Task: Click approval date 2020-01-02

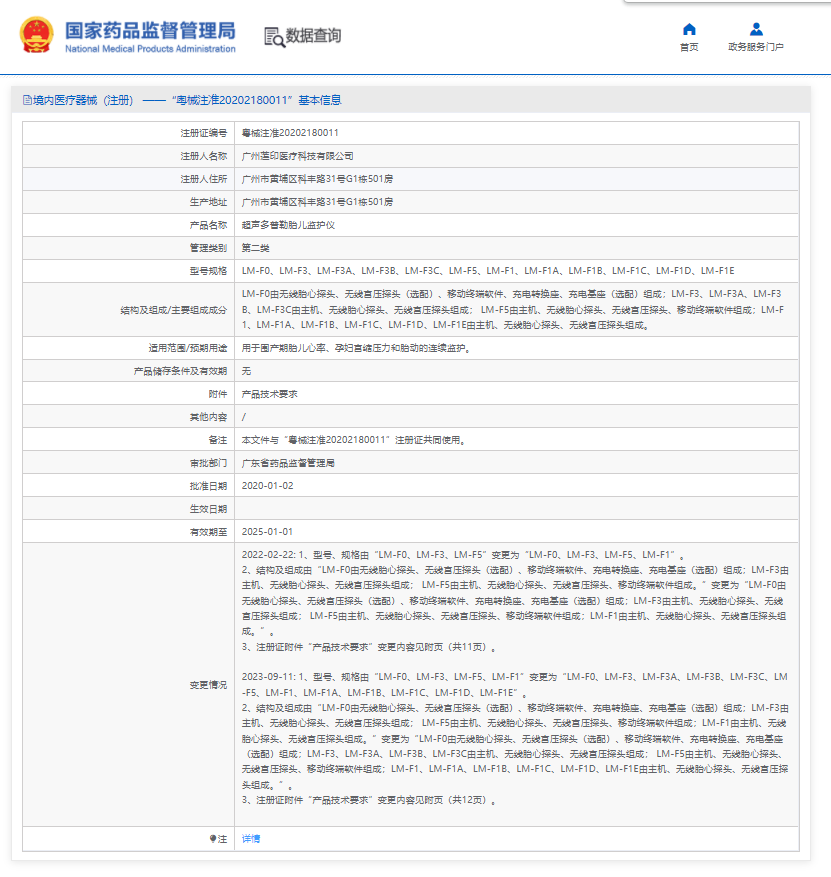Action: pos(267,486)
